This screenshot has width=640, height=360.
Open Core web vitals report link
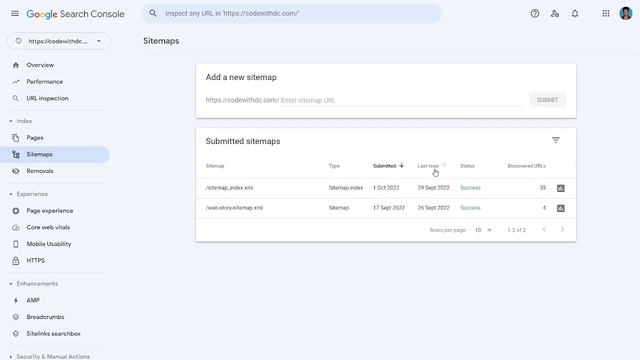[x=48, y=227]
